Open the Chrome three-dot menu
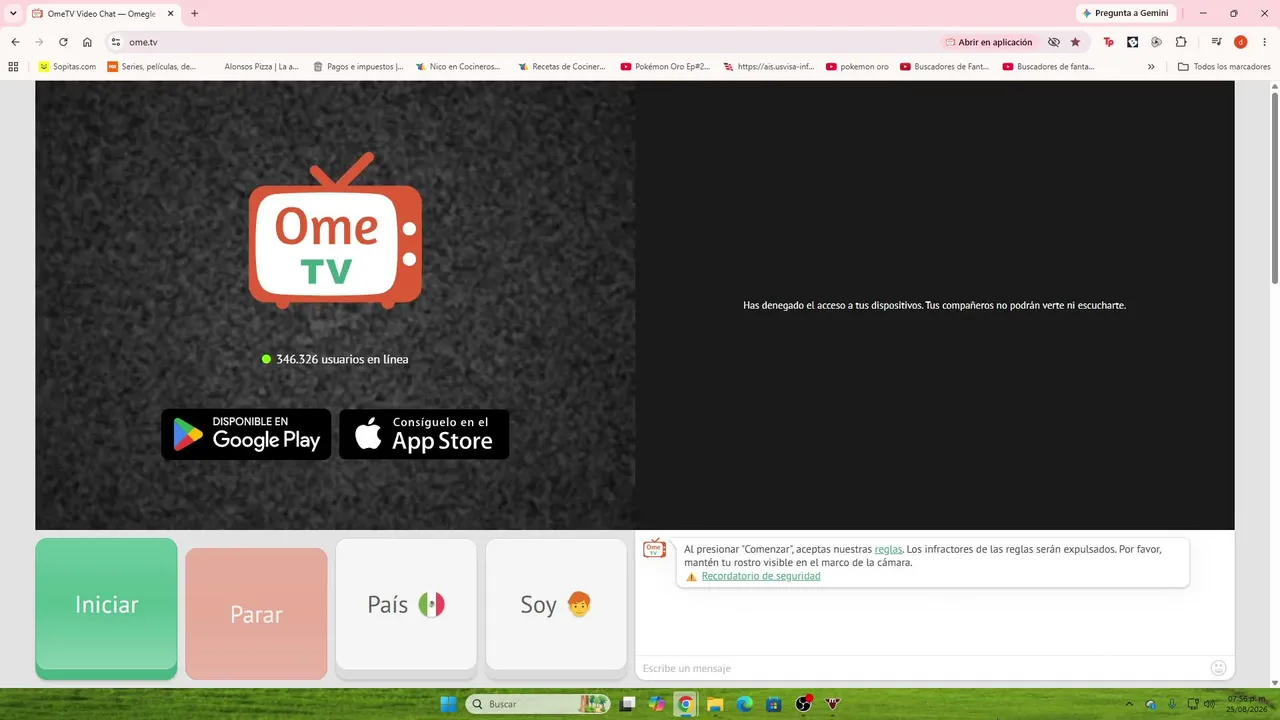Image resolution: width=1280 pixels, height=720 pixels. tap(1264, 42)
